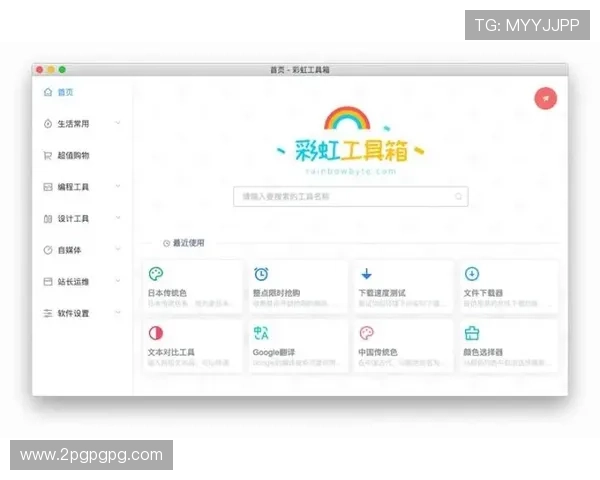This screenshot has height=480, width=600.
Task: Click the 站长运维 sidebar icon
Action: coord(48,282)
